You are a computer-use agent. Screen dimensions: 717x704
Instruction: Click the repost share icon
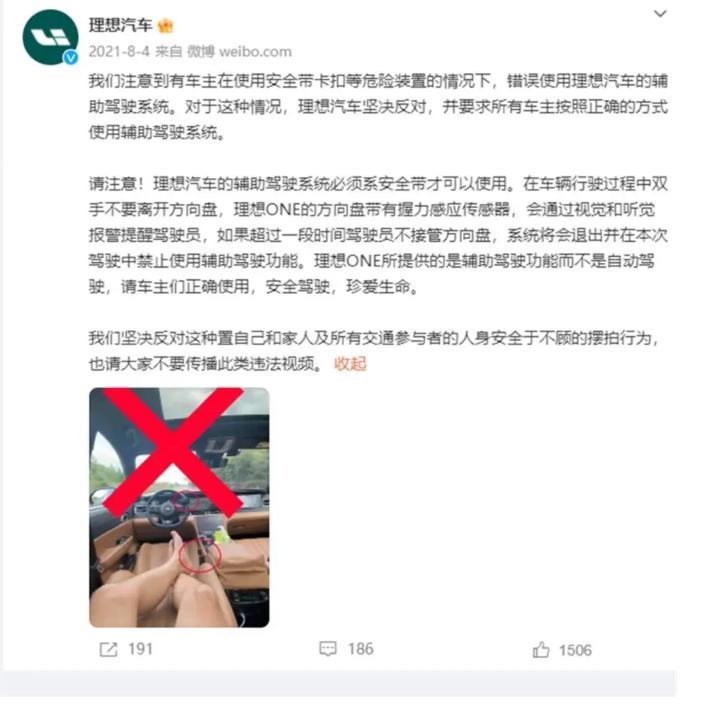click(108, 650)
